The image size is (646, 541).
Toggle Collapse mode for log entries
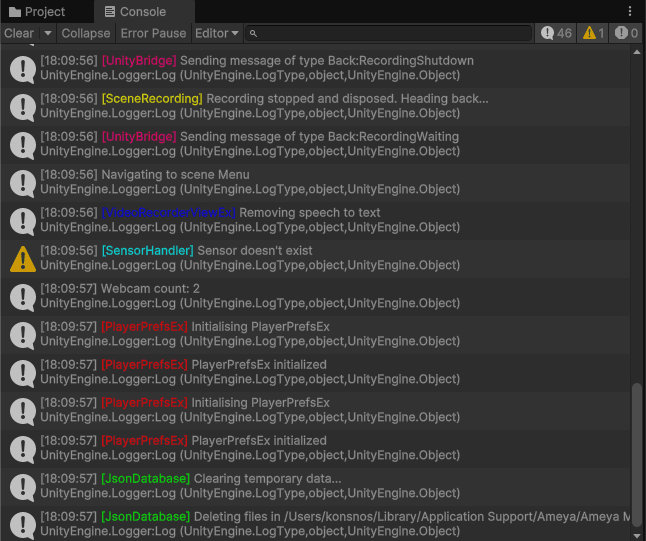pyautogui.click(x=86, y=33)
